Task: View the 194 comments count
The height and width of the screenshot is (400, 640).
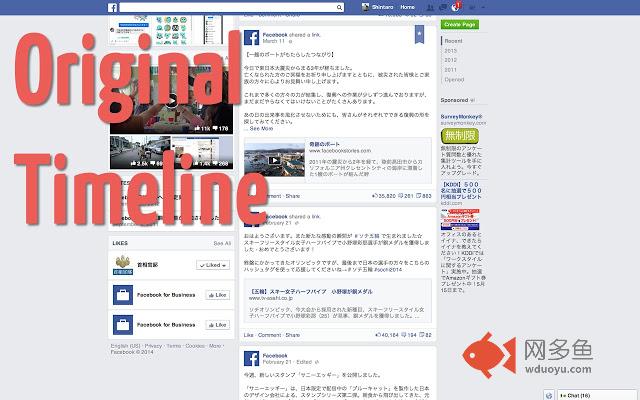Action: click(409, 335)
